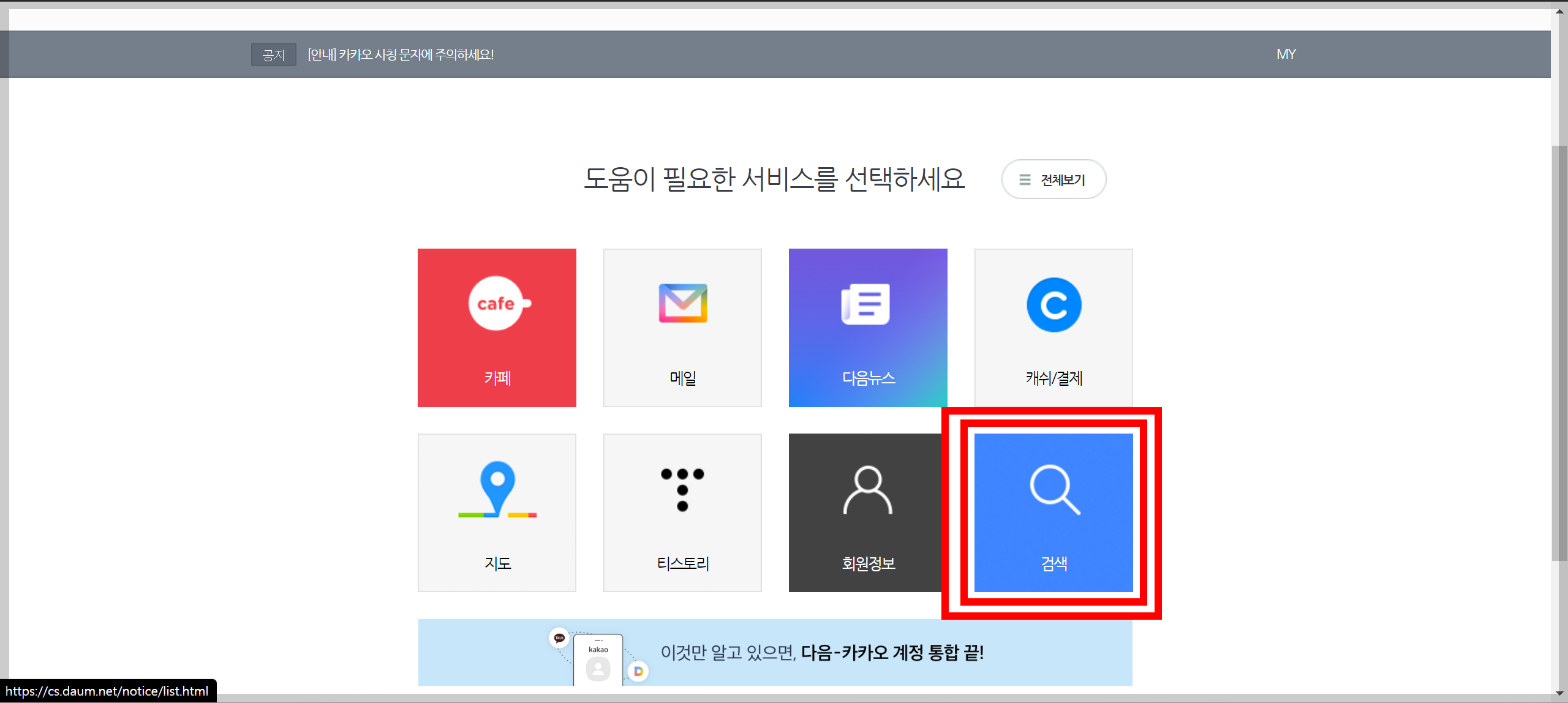Click the Daum D logo on phone graphic
This screenshot has width=1568, height=703.
click(639, 671)
